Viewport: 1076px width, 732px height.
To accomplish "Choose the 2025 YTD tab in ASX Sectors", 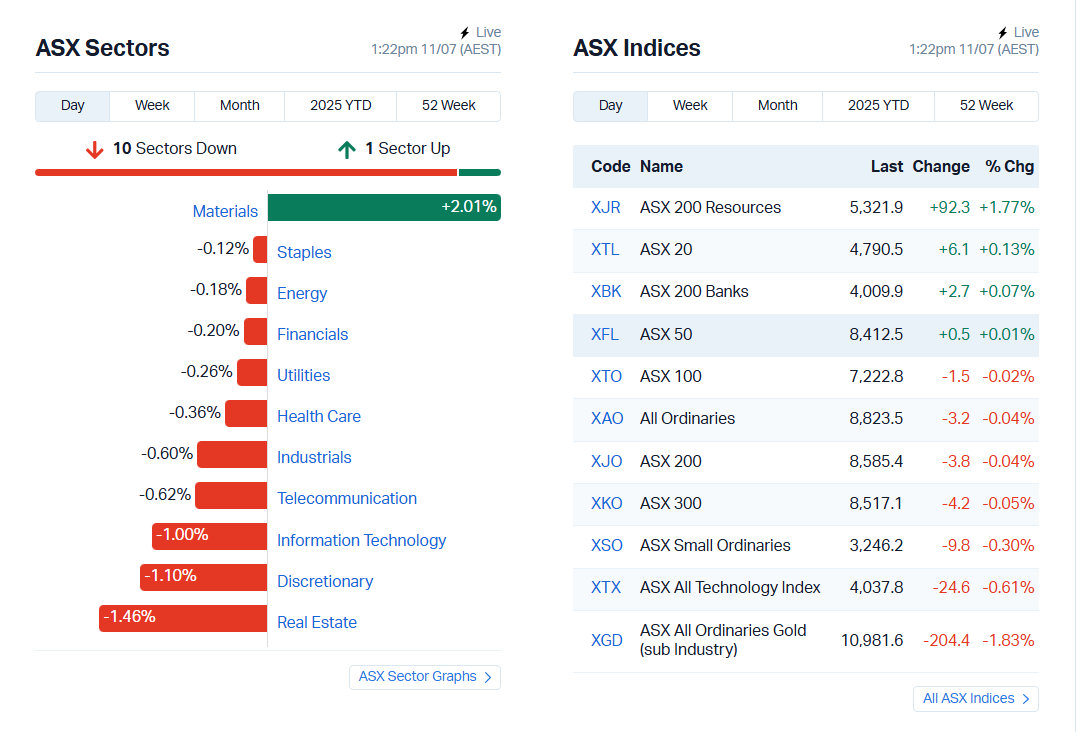I will pos(340,106).
